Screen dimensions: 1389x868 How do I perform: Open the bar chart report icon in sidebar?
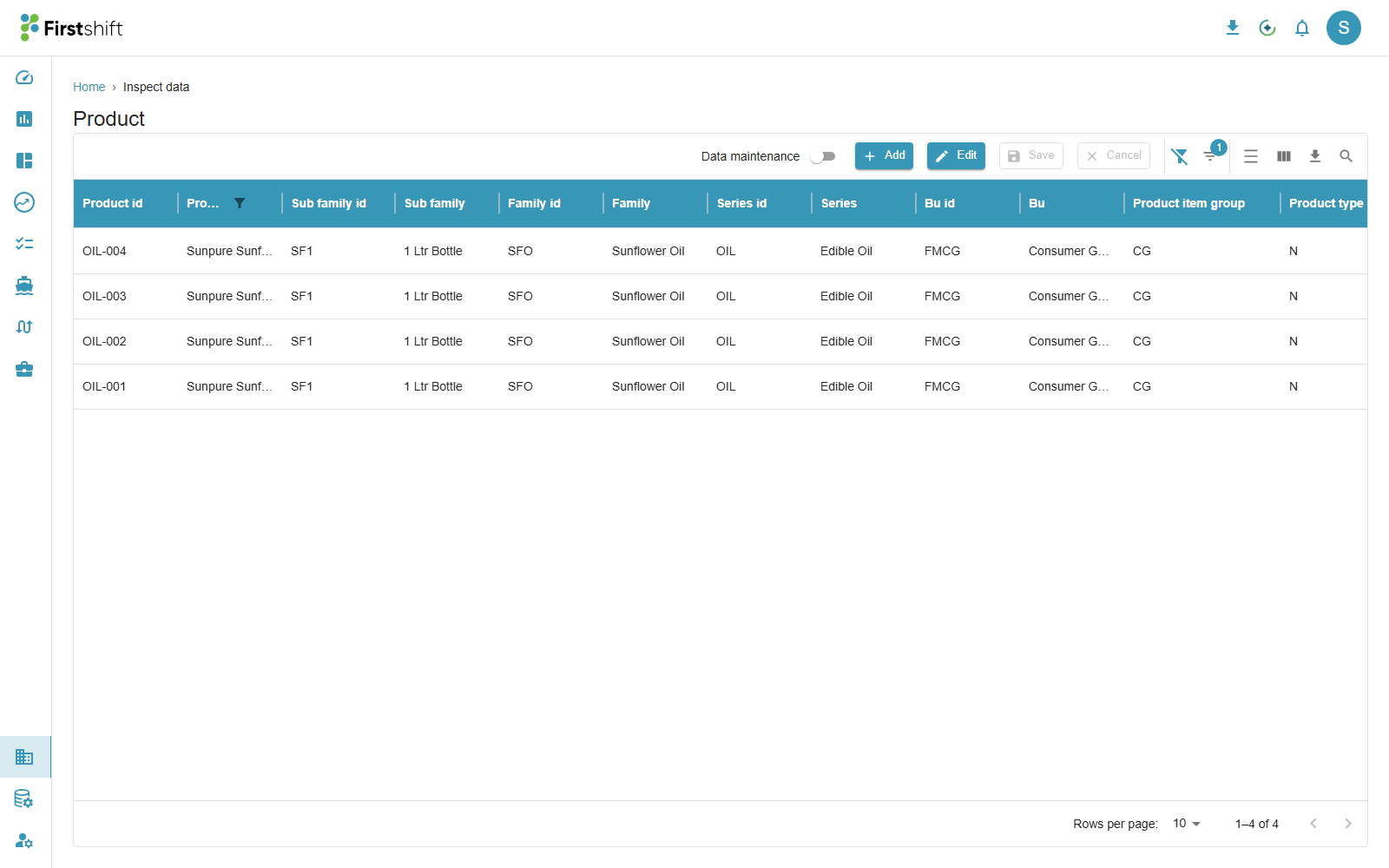point(24,119)
